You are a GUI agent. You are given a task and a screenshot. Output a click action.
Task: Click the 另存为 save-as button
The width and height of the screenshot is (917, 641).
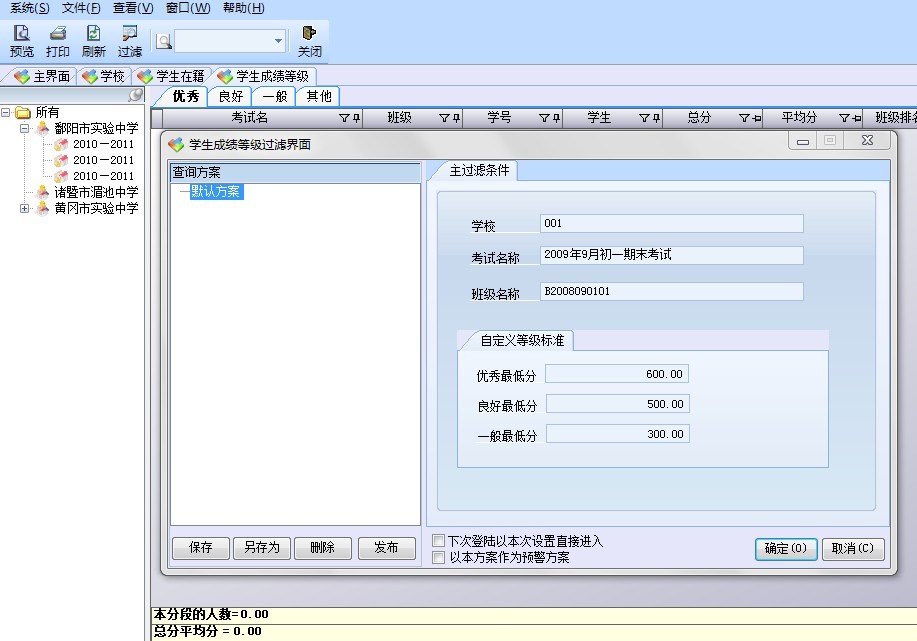pyautogui.click(x=262, y=548)
